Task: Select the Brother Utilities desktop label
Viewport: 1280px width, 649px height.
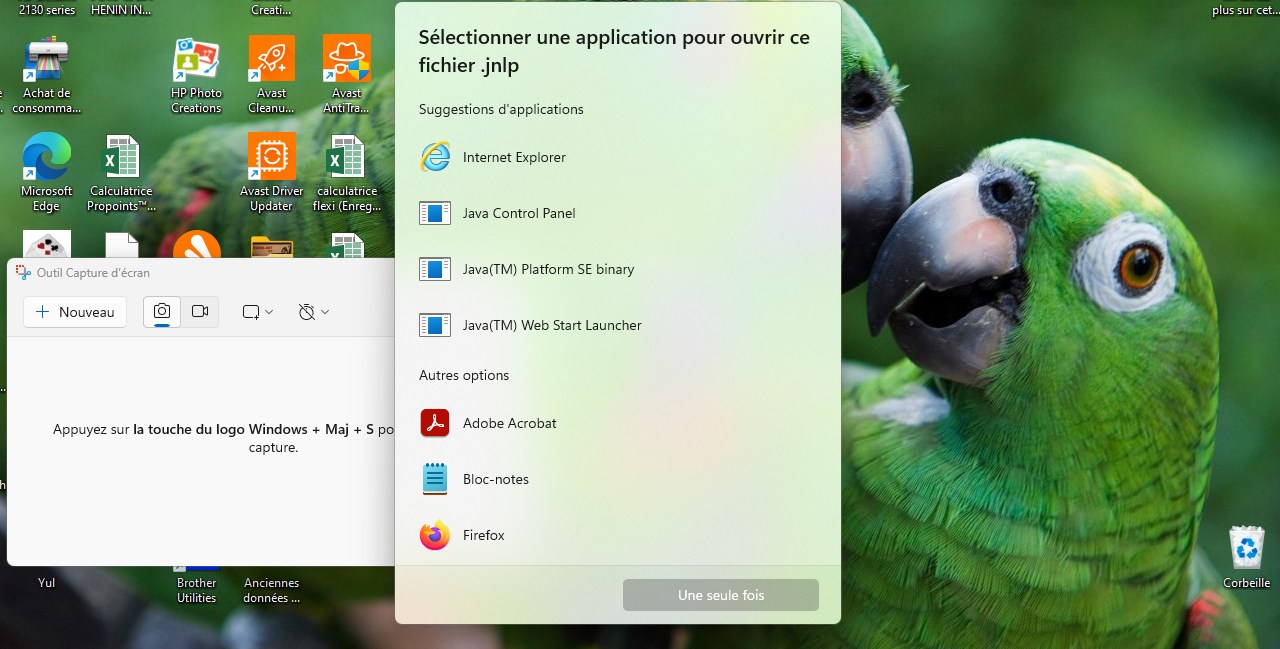Action: point(196,590)
